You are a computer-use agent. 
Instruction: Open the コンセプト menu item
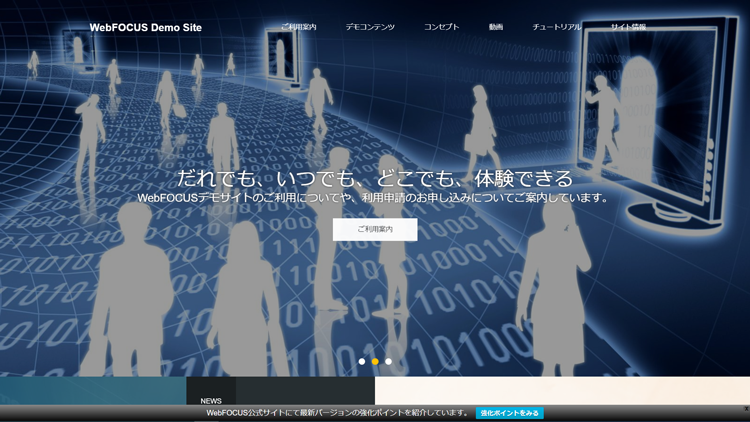point(441,27)
